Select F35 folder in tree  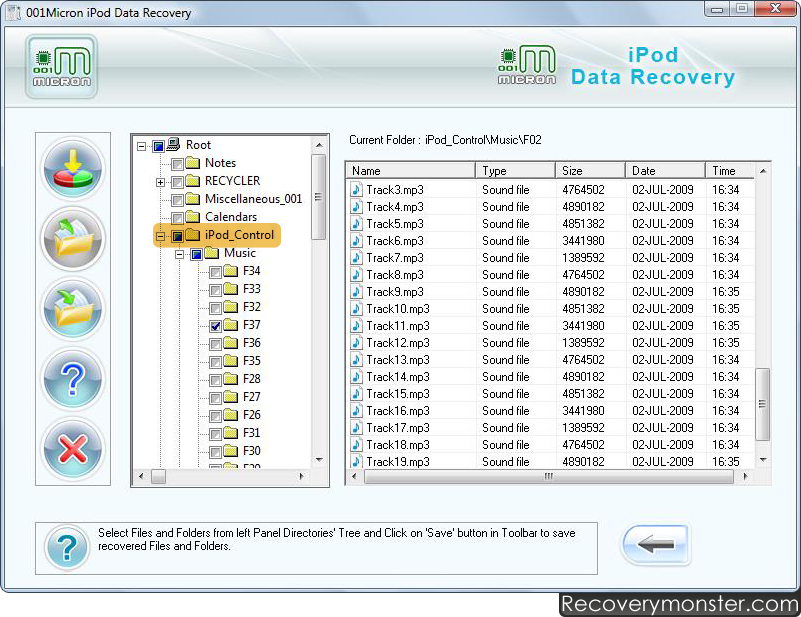pos(252,361)
